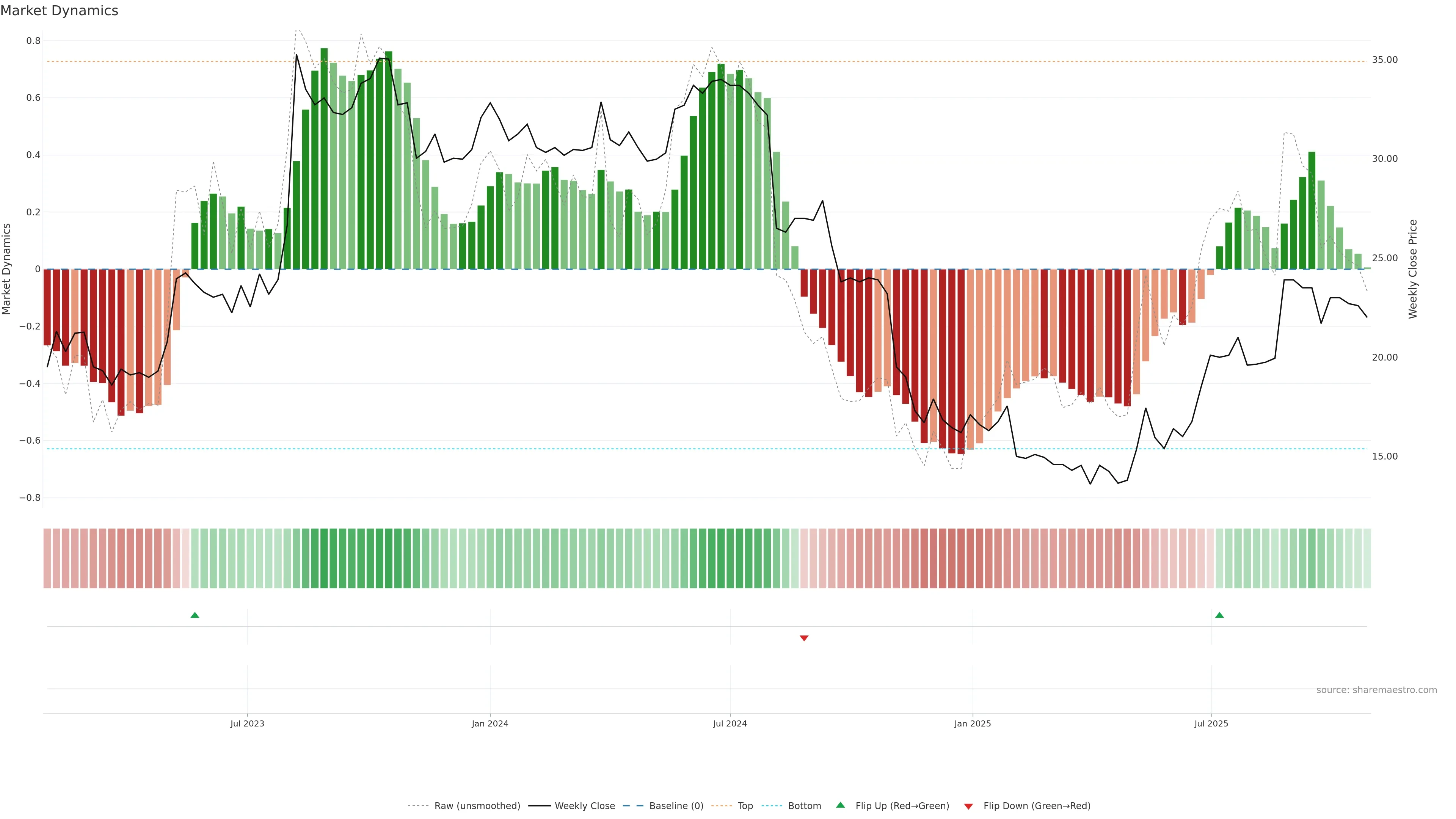1456x819 pixels.
Task: Click the source: sharemaestro.com text
Action: click(1376, 690)
